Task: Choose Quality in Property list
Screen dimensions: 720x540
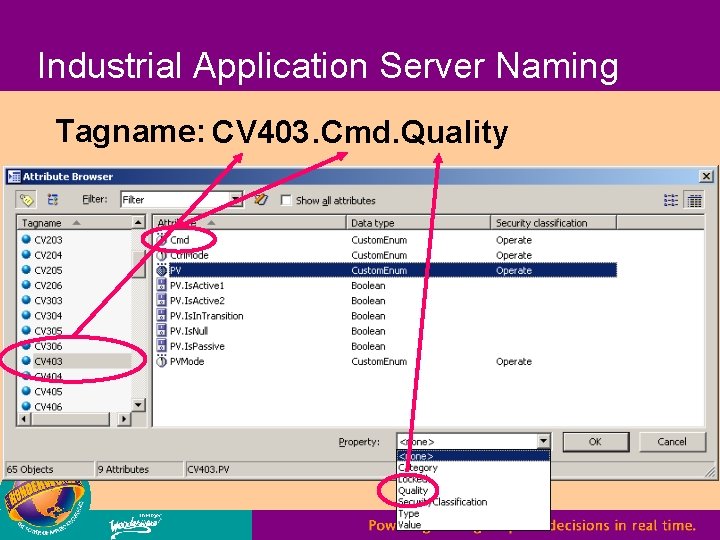Action: click(473, 490)
